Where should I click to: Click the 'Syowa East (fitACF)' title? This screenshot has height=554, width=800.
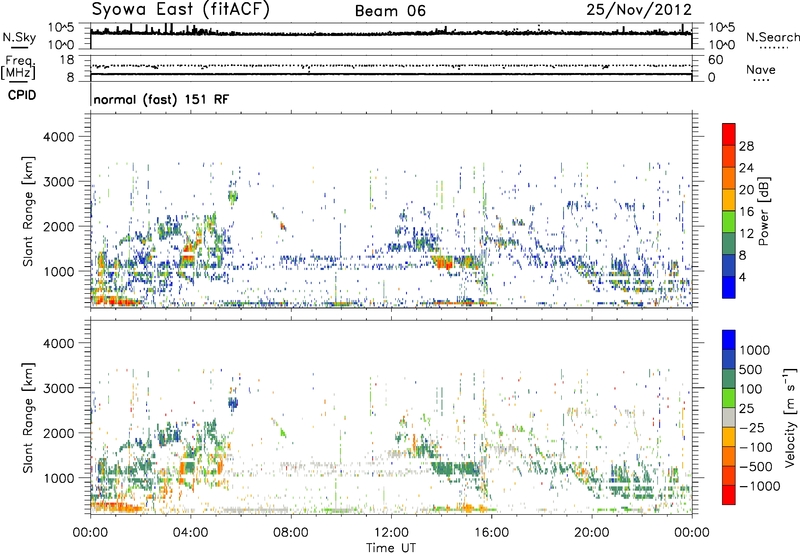[180, 10]
